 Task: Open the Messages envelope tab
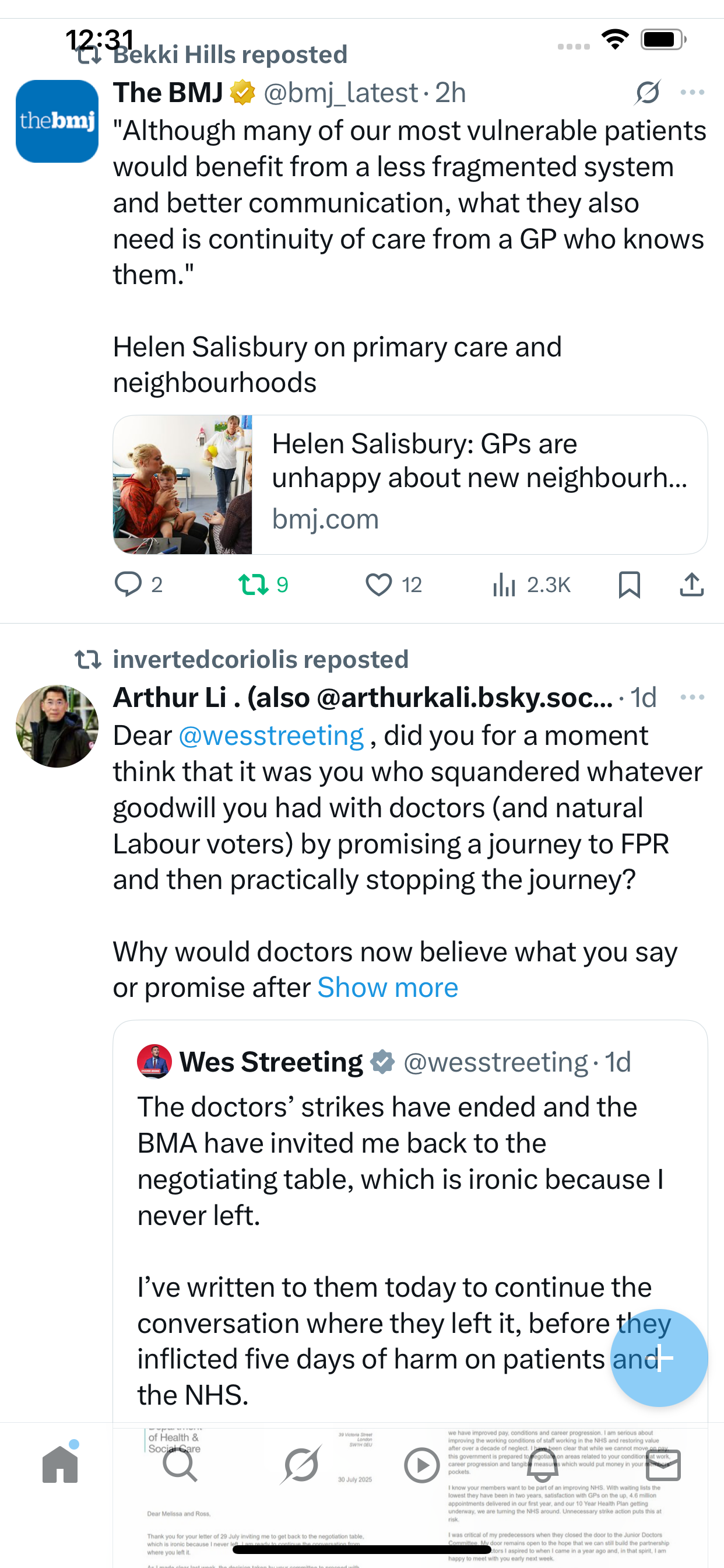(663, 1465)
